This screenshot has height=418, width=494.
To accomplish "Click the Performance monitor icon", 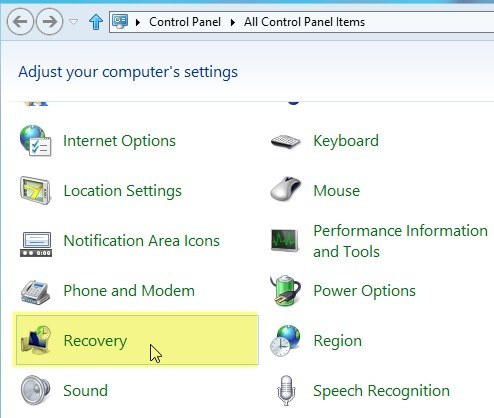I will pos(285,240).
